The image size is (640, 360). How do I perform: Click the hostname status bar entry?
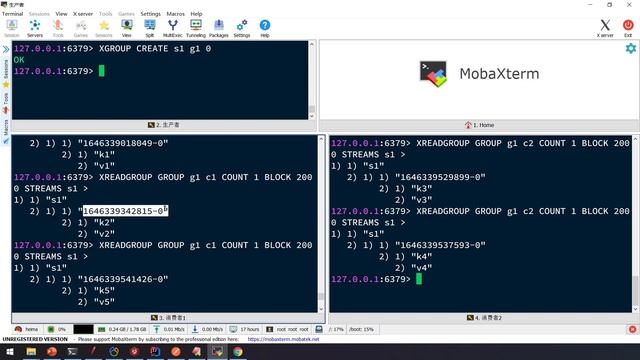point(27,329)
